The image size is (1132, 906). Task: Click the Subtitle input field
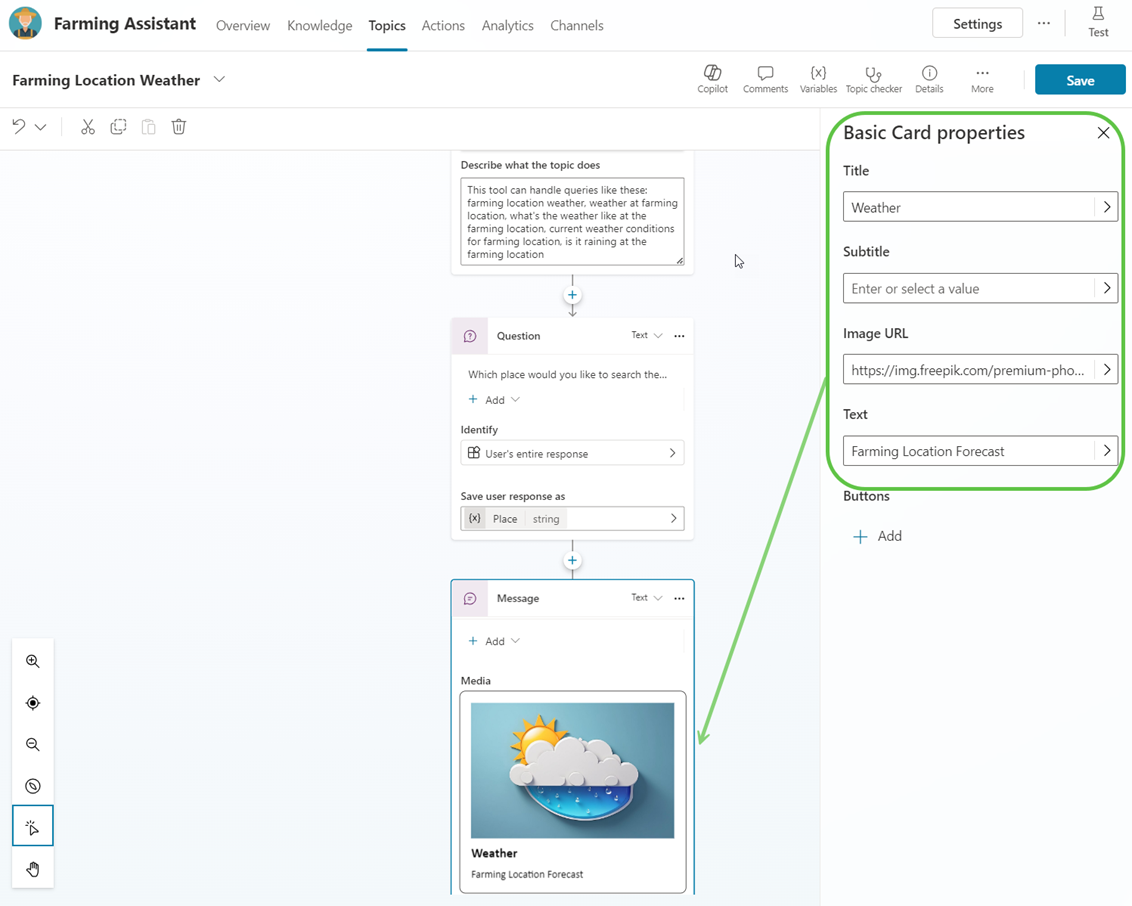pos(968,288)
